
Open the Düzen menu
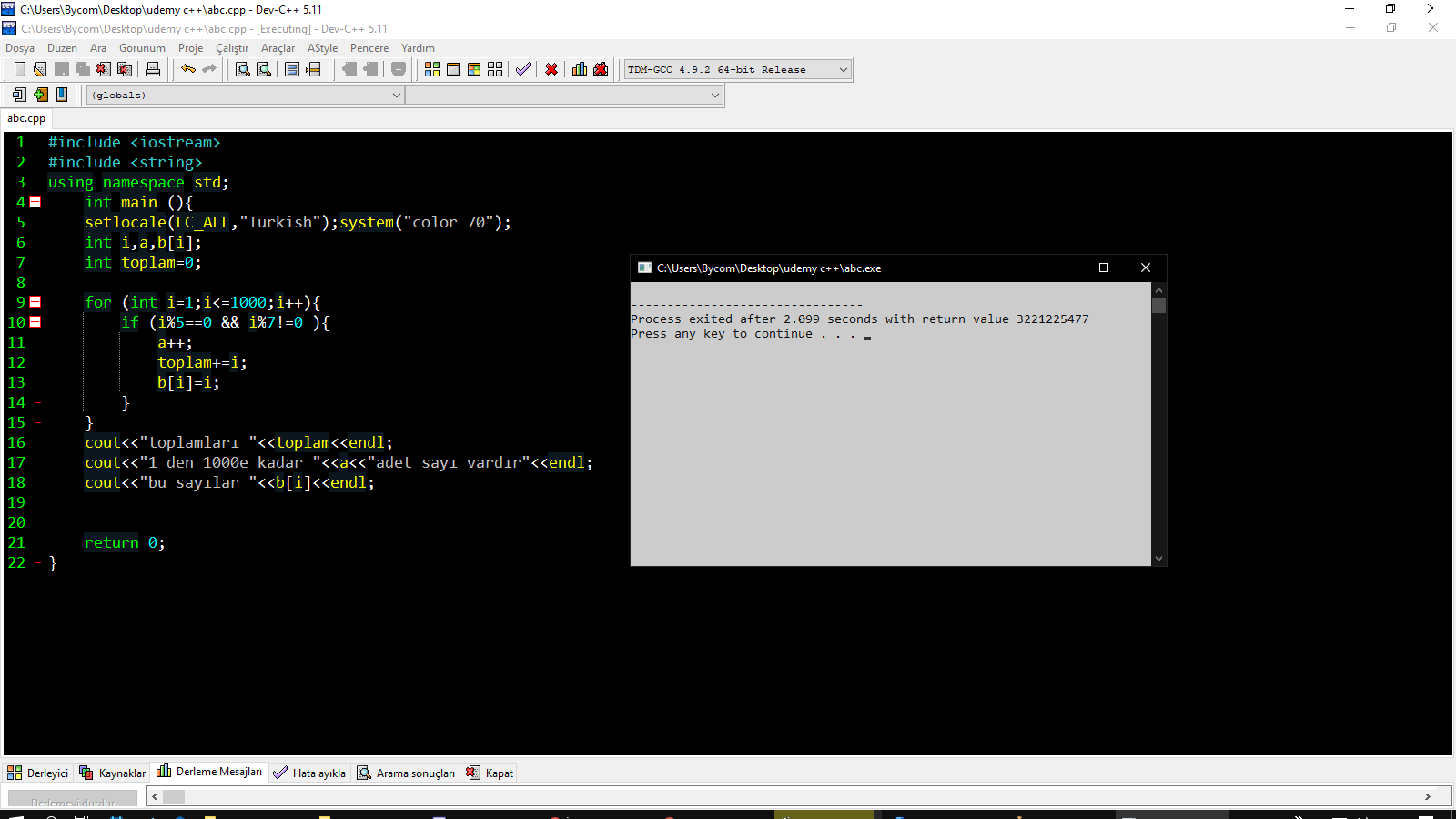[62, 48]
